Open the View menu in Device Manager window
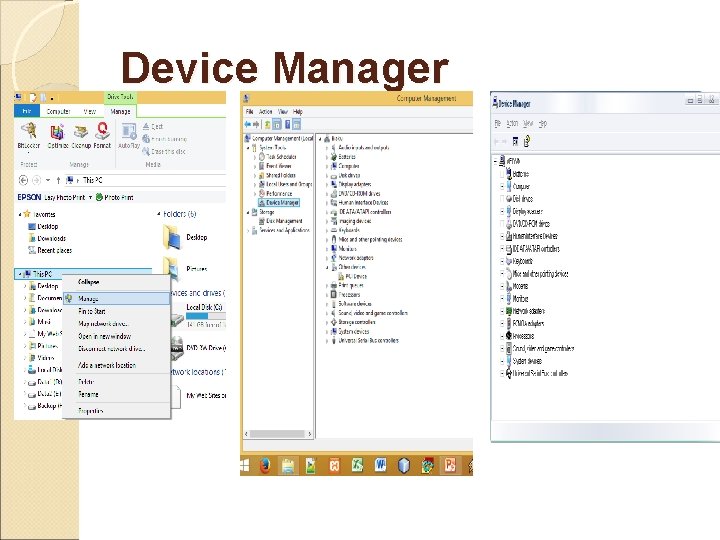The image size is (720, 540). 528,124
